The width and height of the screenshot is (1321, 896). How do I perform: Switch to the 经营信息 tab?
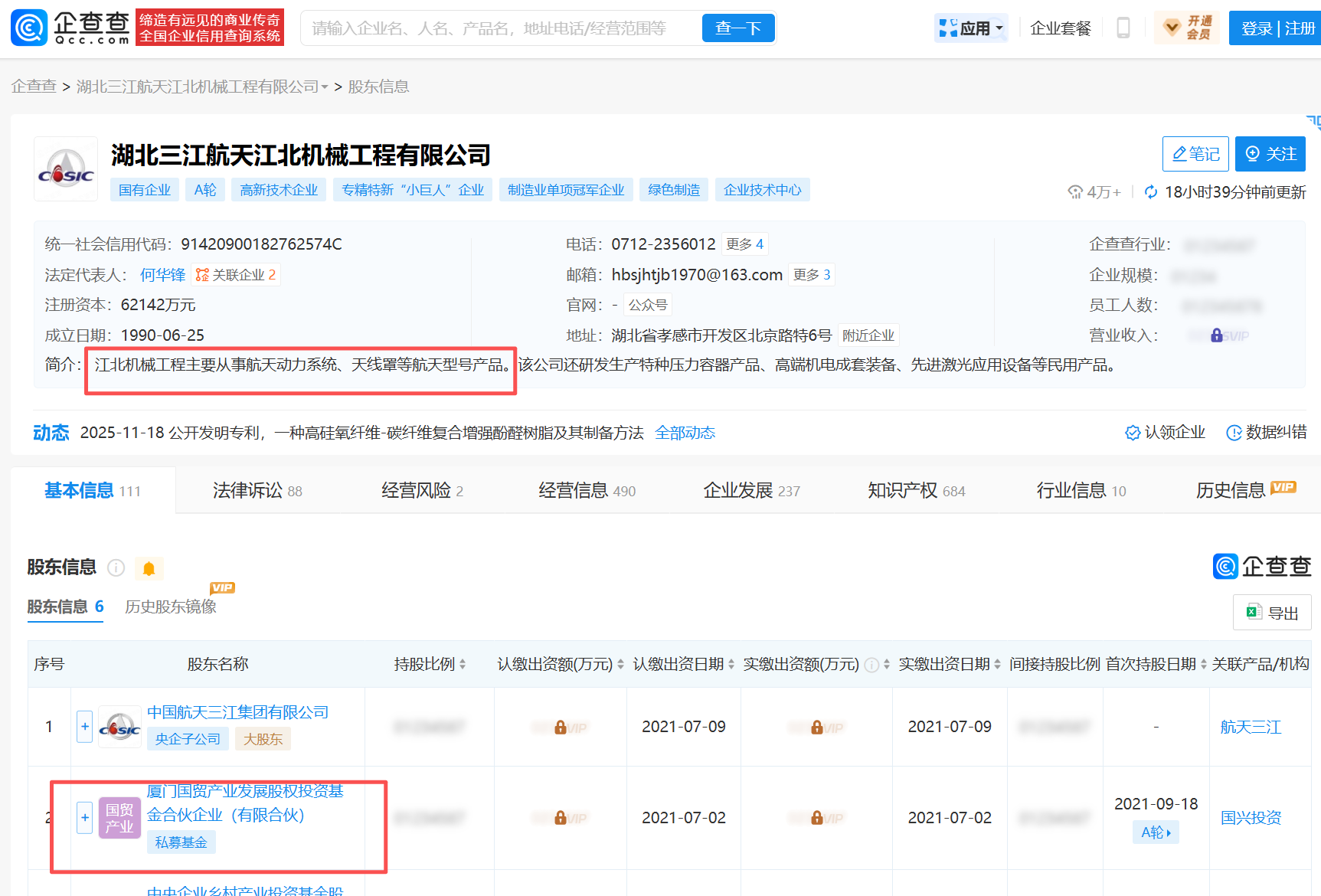587,490
